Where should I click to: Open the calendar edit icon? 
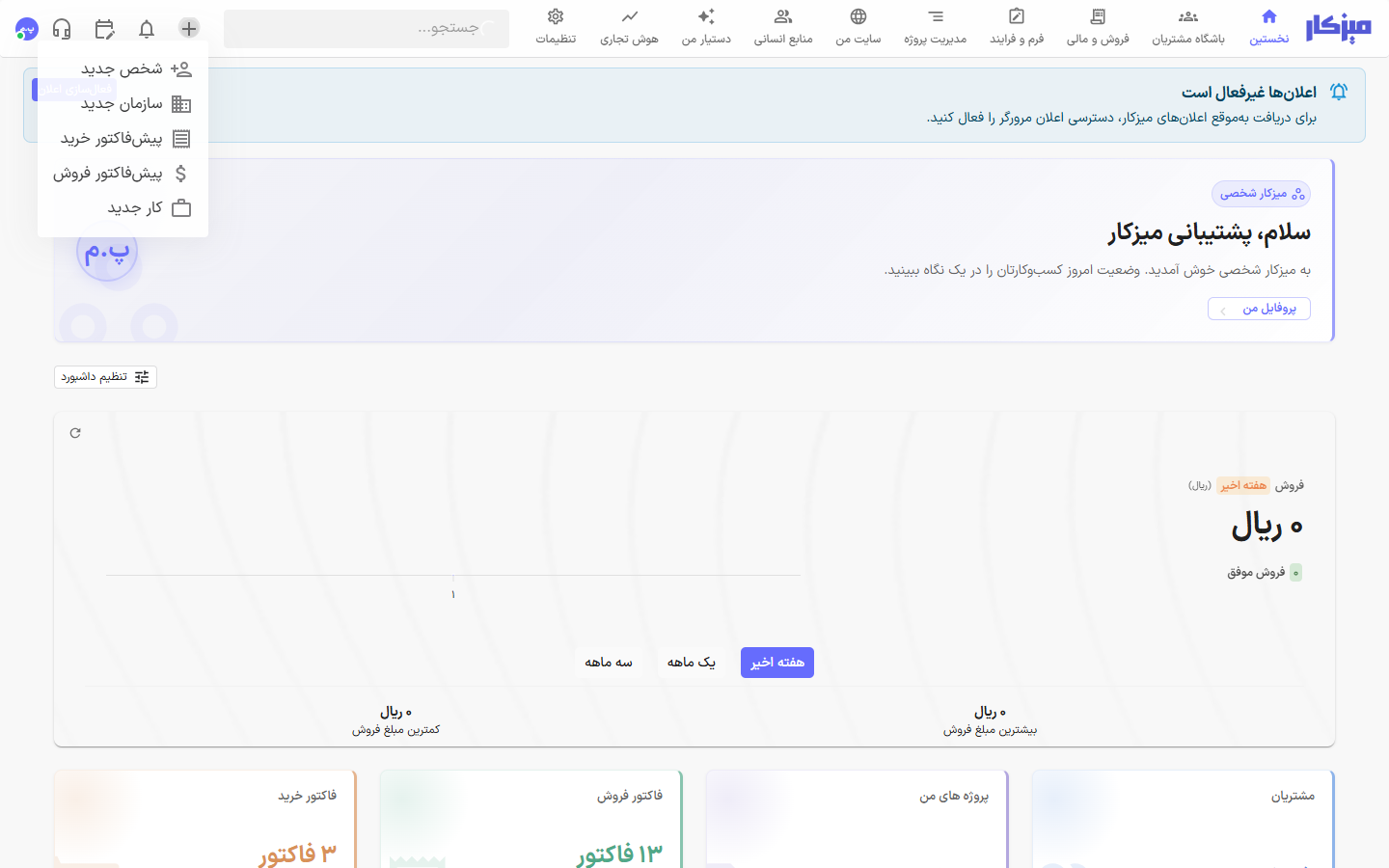[x=105, y=29]
